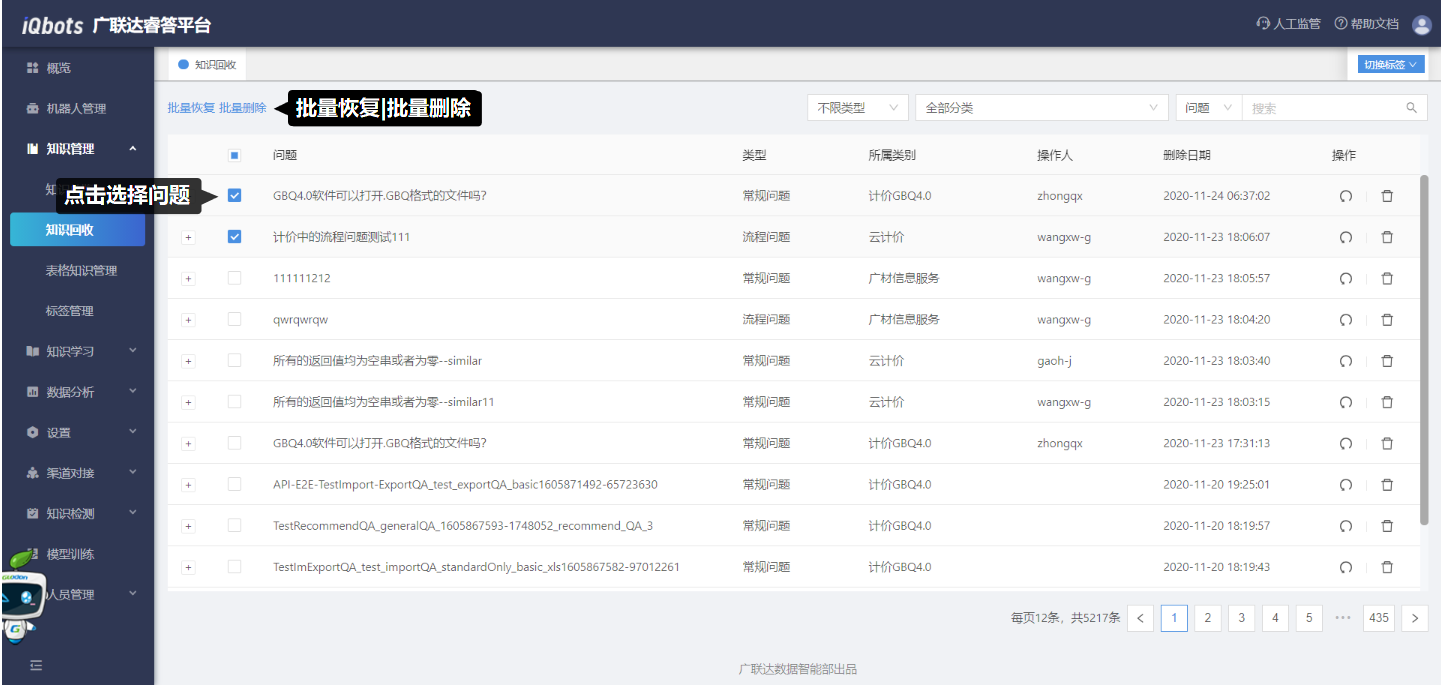Check the 111111212 row checkbox
This screenshot has width=1441, height=685.
tap(234, 278)
